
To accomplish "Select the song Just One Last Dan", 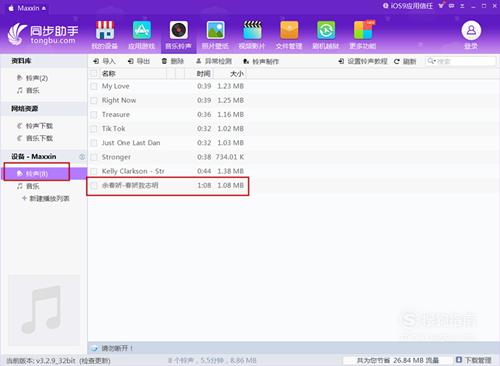I will point(131,143).
